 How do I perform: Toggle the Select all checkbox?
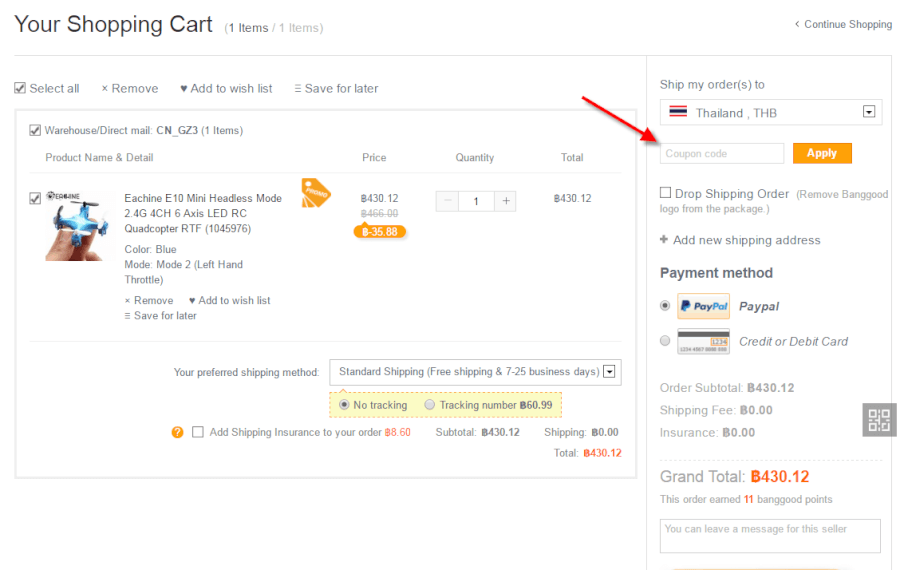click(x=20, y=88)
